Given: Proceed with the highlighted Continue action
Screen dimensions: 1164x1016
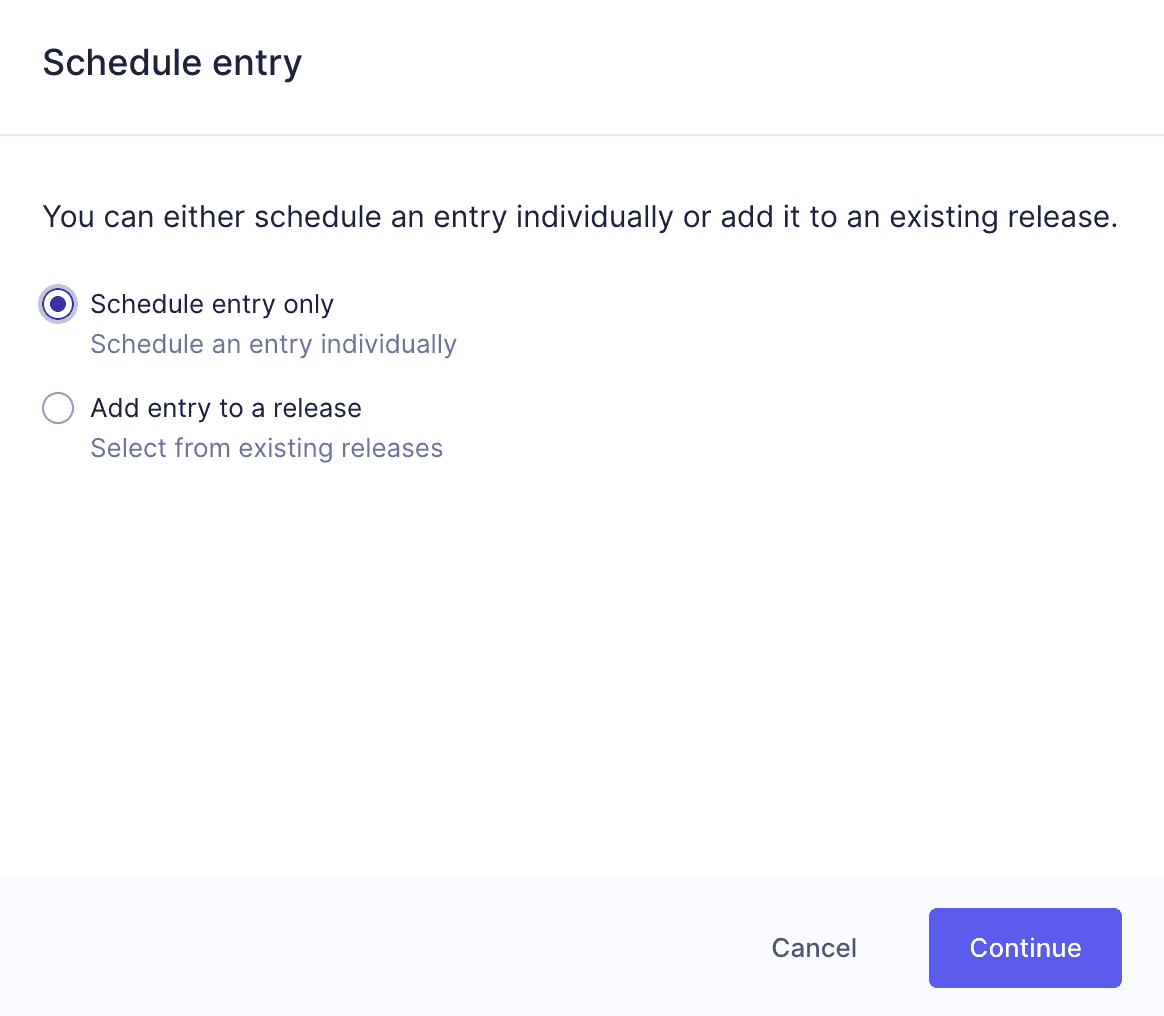Looking at the screenshot, I should click(1024, 947).
